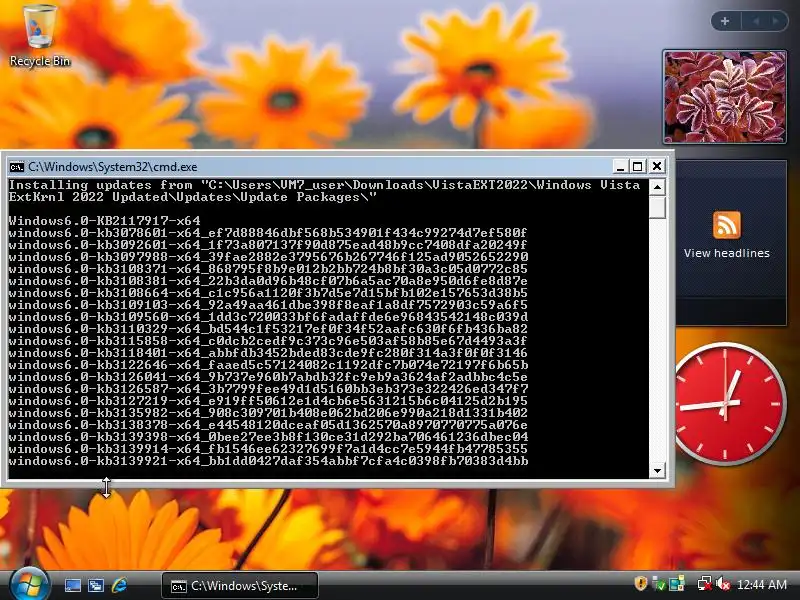Open the Windows Start orb
The image size is (800, 600).
pyautogui.click(x=29, y=584)
